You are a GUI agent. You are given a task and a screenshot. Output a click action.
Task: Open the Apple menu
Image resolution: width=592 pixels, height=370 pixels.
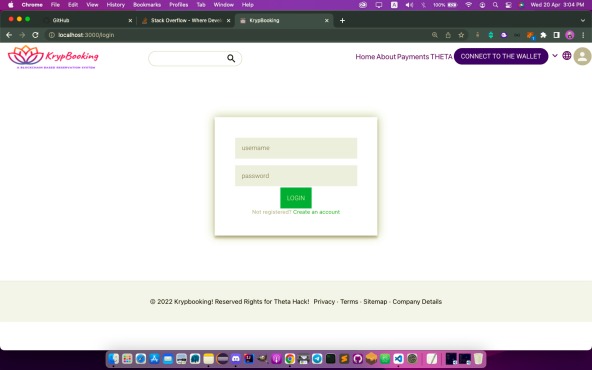click(11, 5)
